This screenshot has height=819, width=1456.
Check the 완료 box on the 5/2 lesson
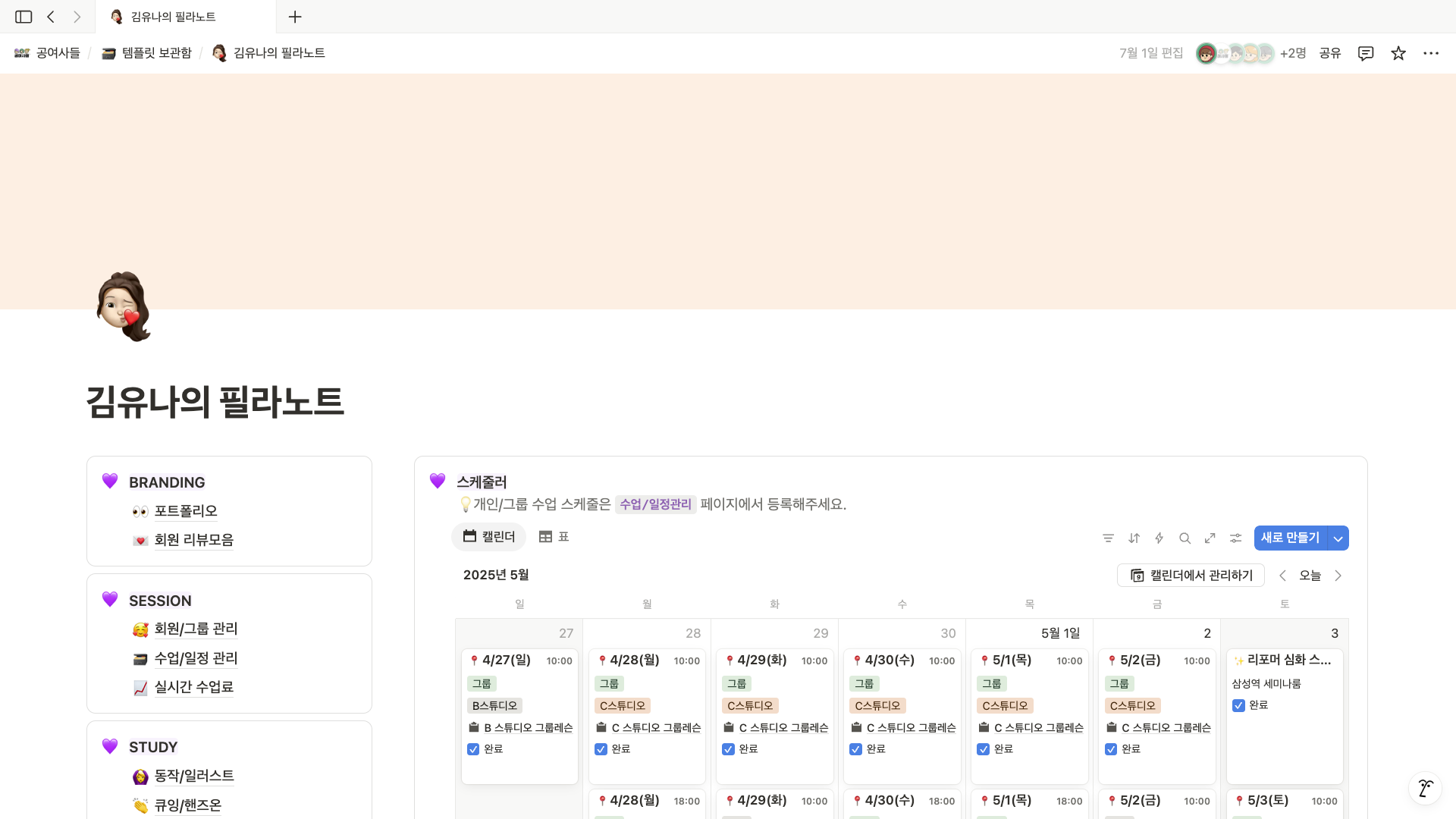1110,749
